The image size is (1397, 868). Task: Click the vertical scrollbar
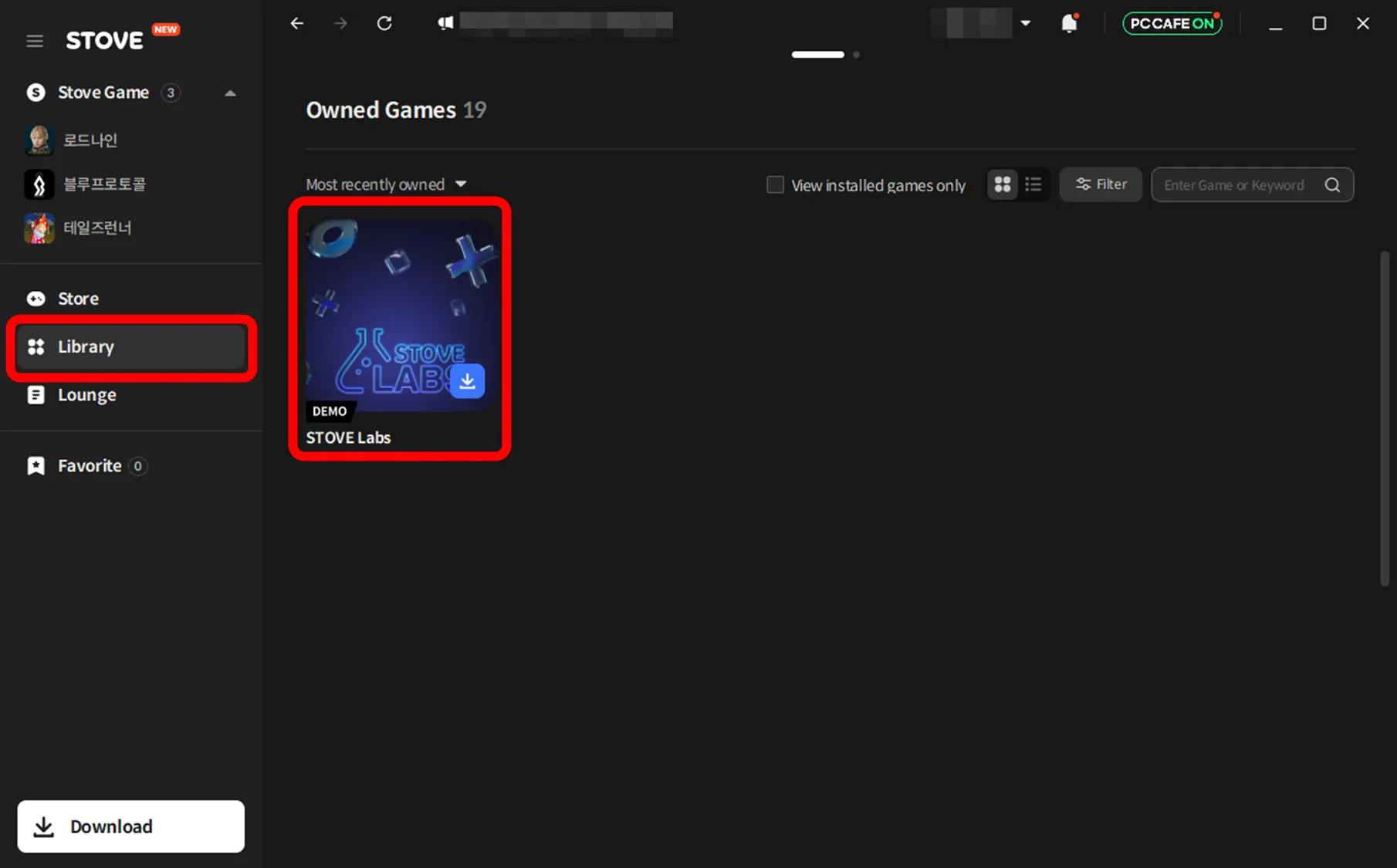coord(1385,417)
